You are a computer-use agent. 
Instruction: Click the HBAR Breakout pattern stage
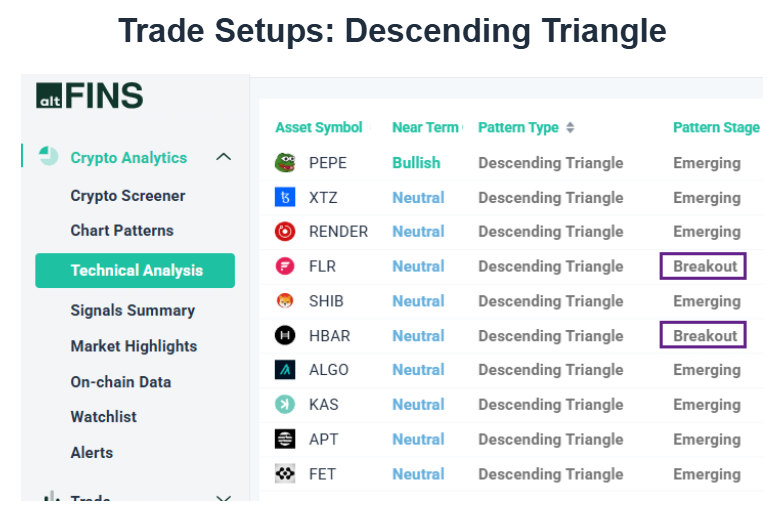705,336
